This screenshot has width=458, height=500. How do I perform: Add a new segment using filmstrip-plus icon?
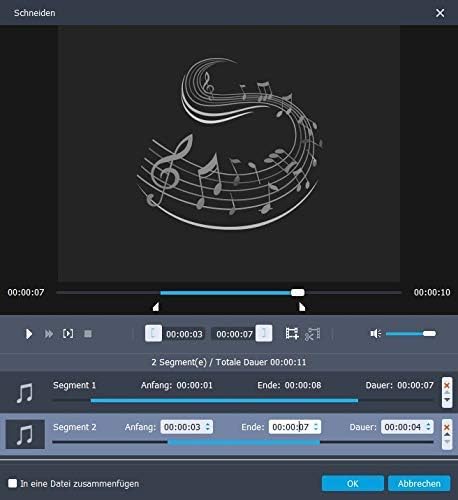[292, 334]
